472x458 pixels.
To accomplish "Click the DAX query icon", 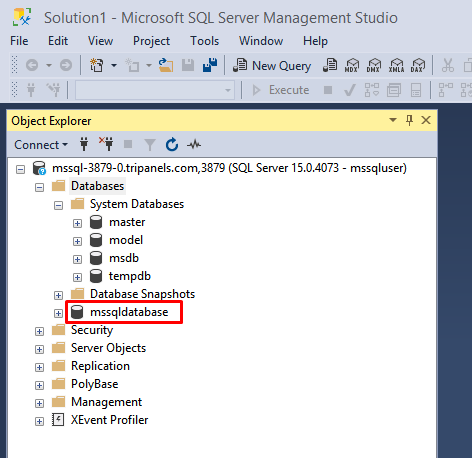I will (418, 65).
